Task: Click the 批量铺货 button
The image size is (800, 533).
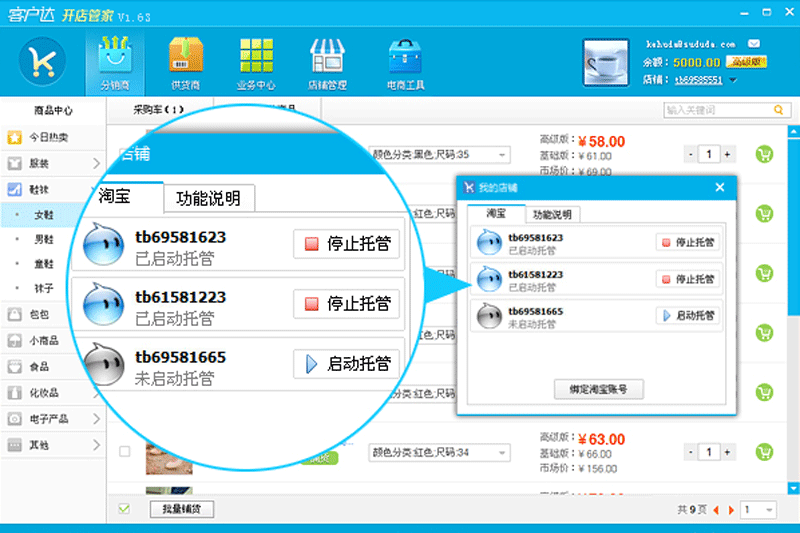Action: [182, 509]
